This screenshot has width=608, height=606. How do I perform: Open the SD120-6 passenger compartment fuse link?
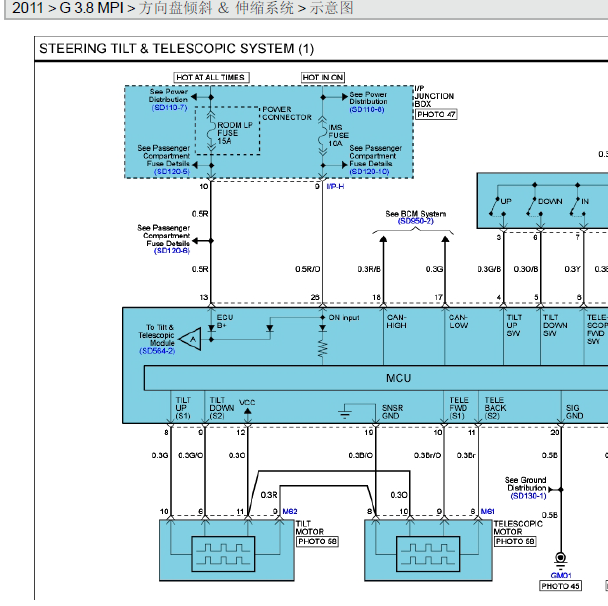(172, 251)
